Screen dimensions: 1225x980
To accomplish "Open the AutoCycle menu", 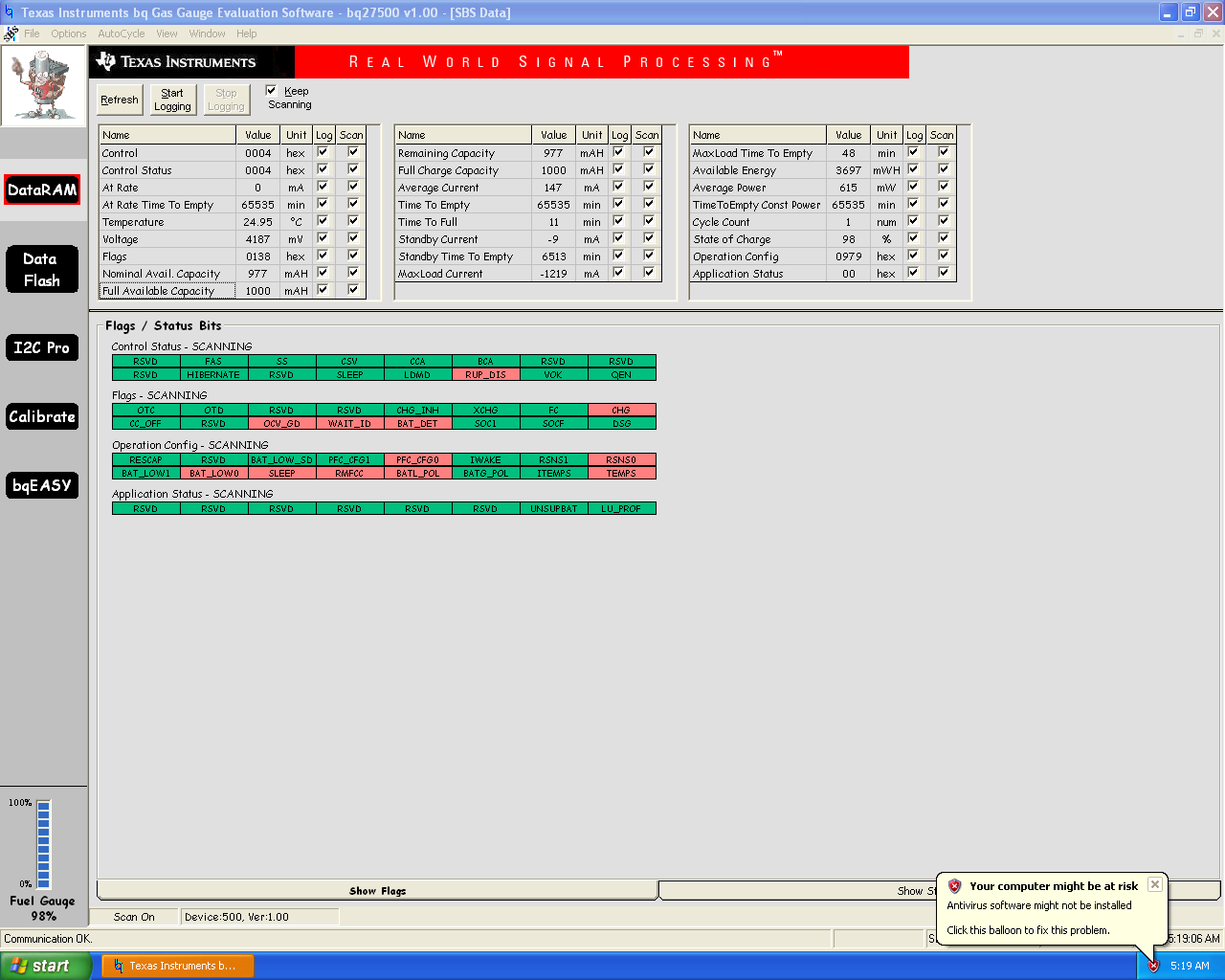I will pos(122,33).
